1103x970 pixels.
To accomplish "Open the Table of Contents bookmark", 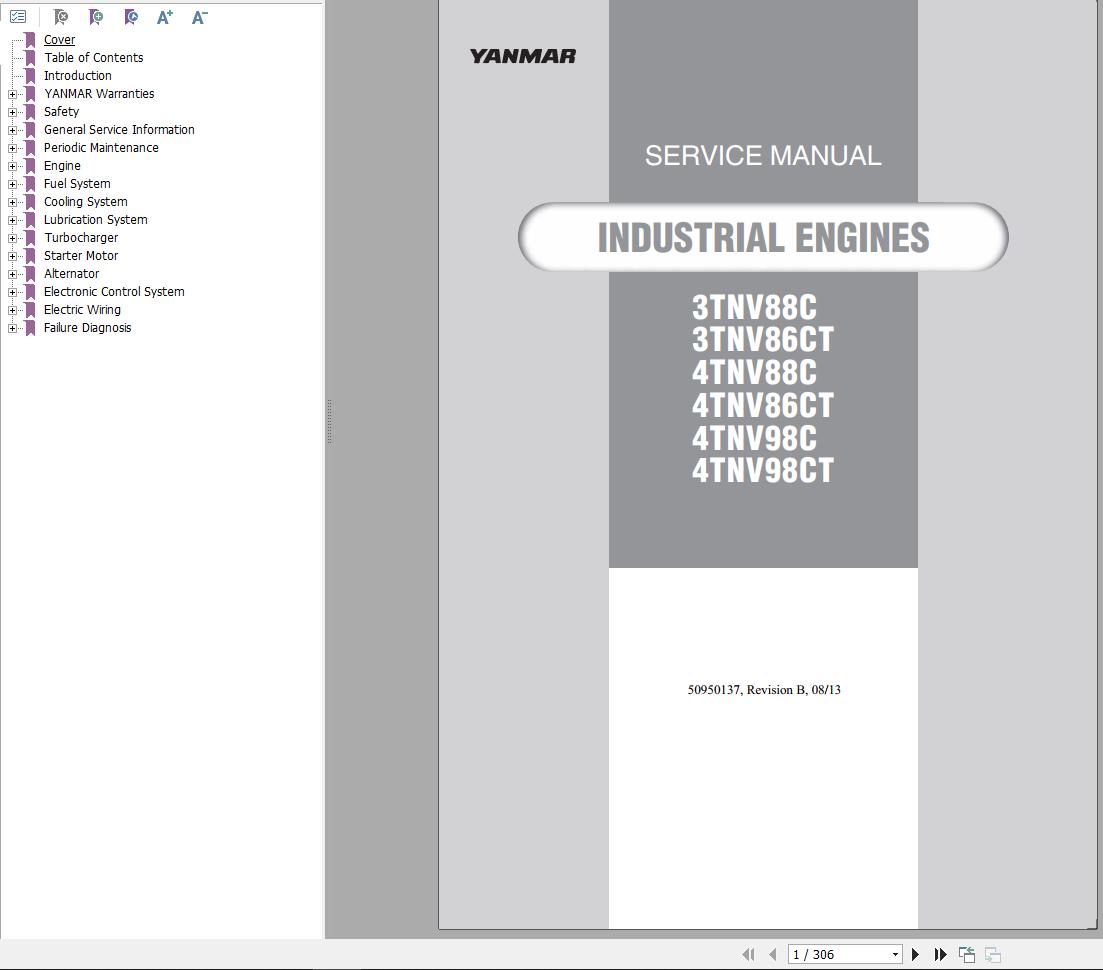I will point(94,58).
